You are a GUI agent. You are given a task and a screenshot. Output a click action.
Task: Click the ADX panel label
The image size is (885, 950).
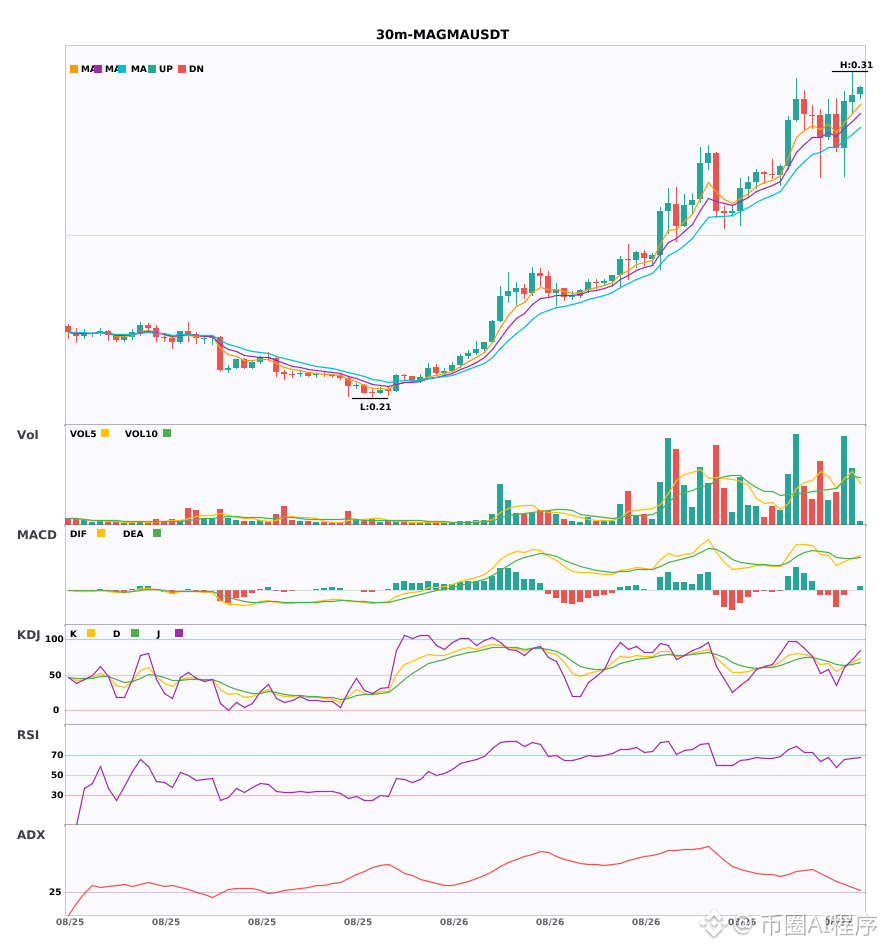[x=31, y=834]
